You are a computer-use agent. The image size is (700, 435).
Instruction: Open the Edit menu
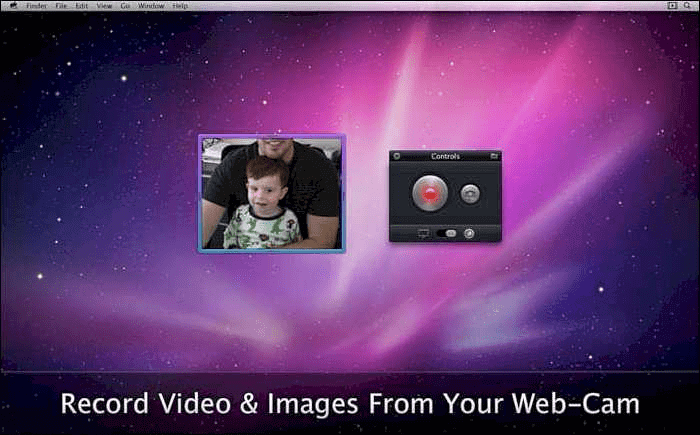coord(80,6)
